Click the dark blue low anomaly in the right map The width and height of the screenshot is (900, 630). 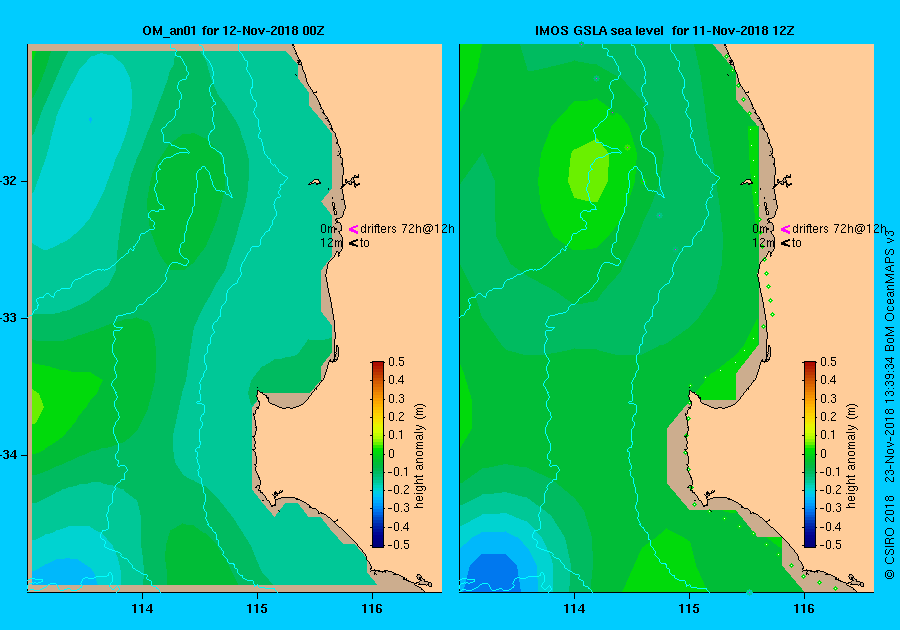point(495,573)
